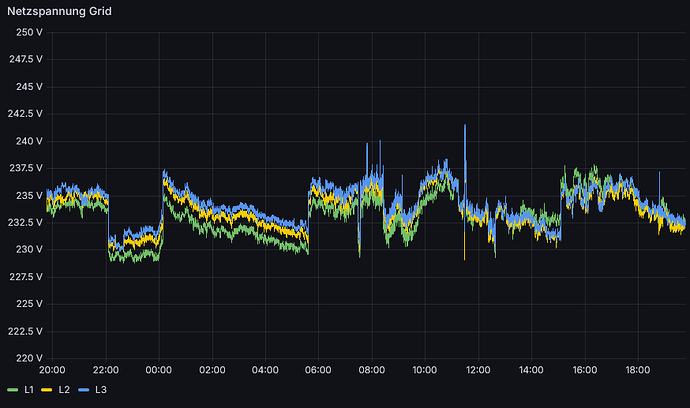Click the yellow L2 legend color swatch
Viewport: 690px width, 408px height.
47,390
